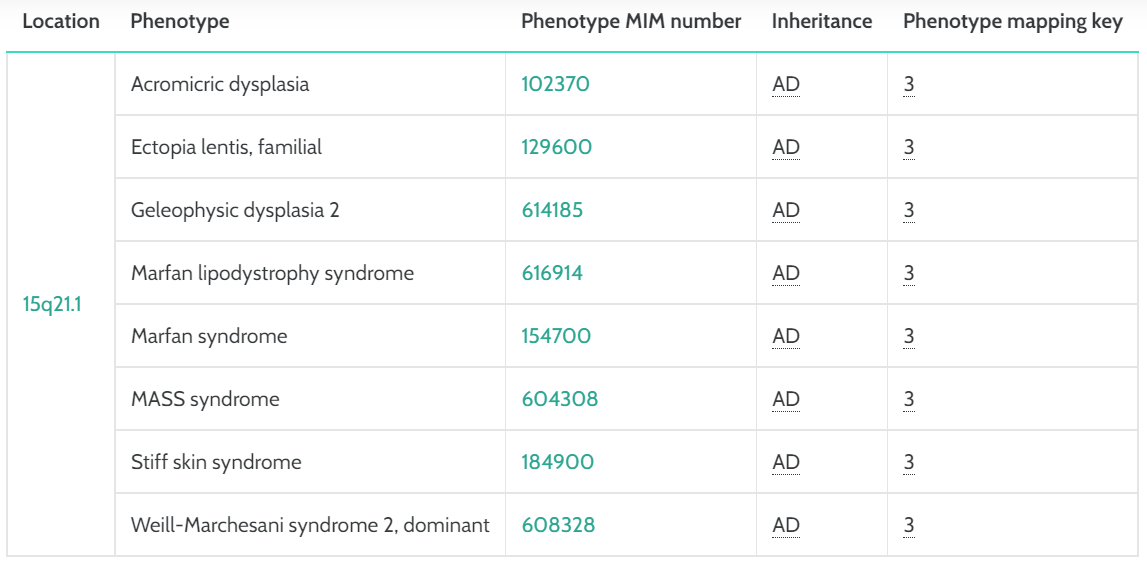Open the 15q21.1 location link

pos(52,304)
